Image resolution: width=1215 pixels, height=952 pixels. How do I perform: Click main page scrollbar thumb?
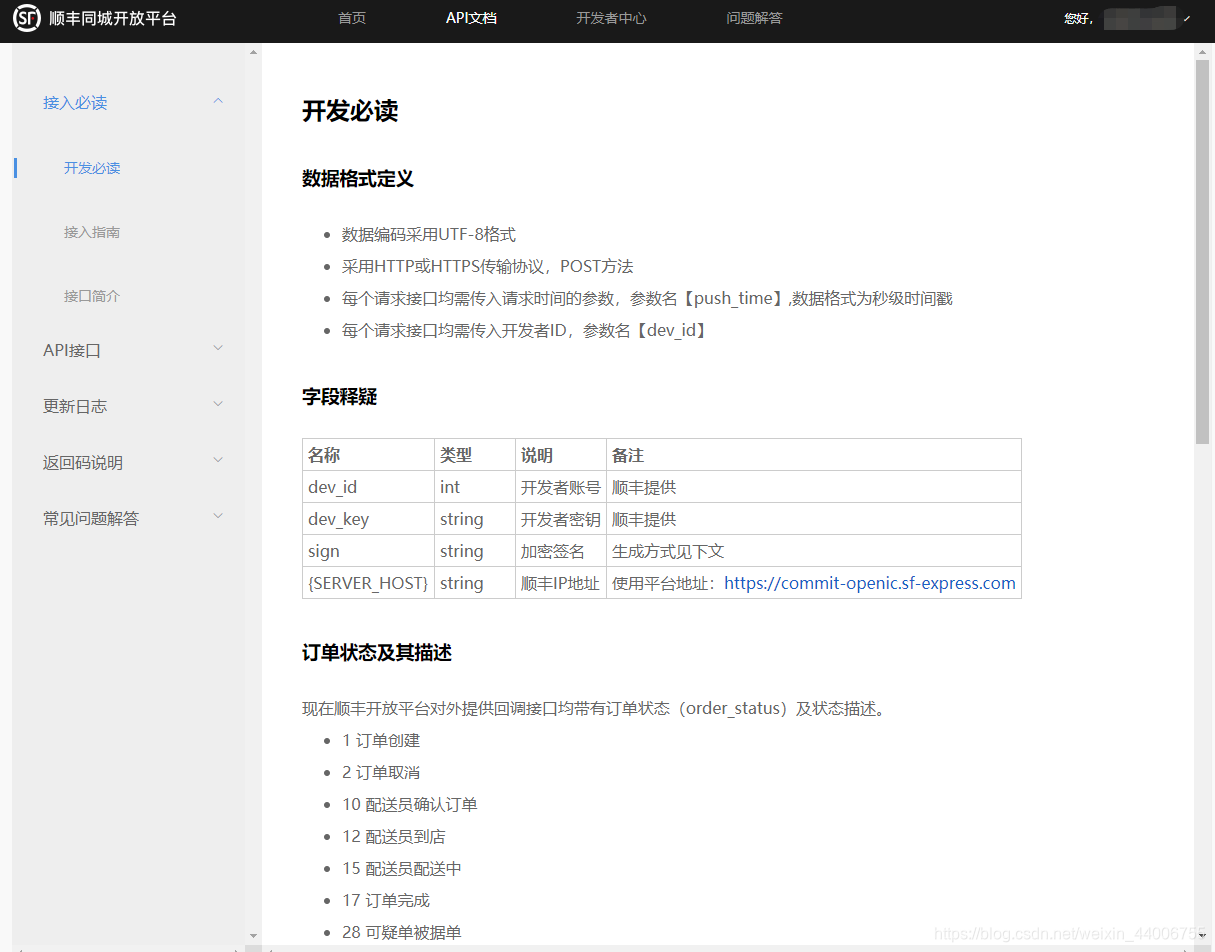click(x=1203, y=251)
